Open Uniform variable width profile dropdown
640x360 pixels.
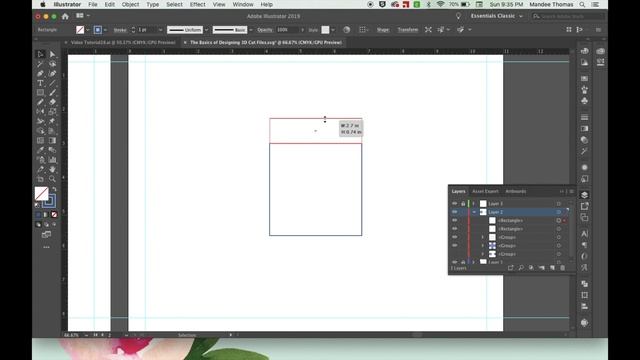[x=207, y=30]
